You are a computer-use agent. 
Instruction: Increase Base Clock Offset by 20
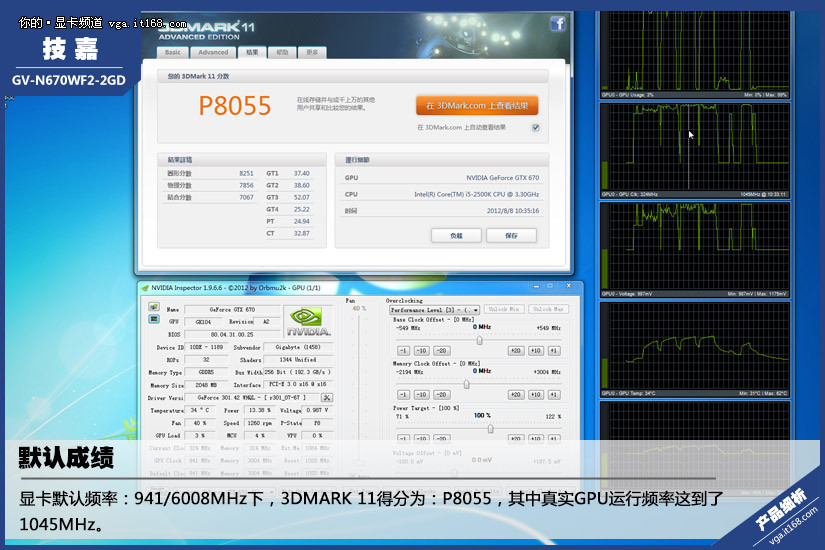point(516,351)
